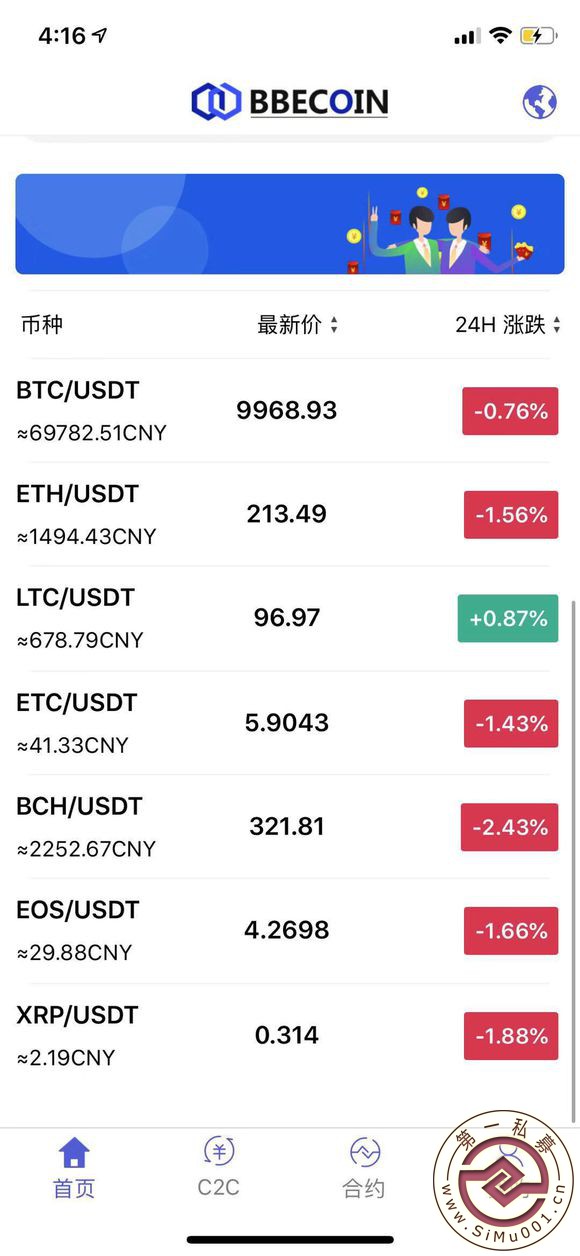Switch to the 首页 tab
The height and width of the screenshot is (1256, 580).
(x=74, y=1189)
